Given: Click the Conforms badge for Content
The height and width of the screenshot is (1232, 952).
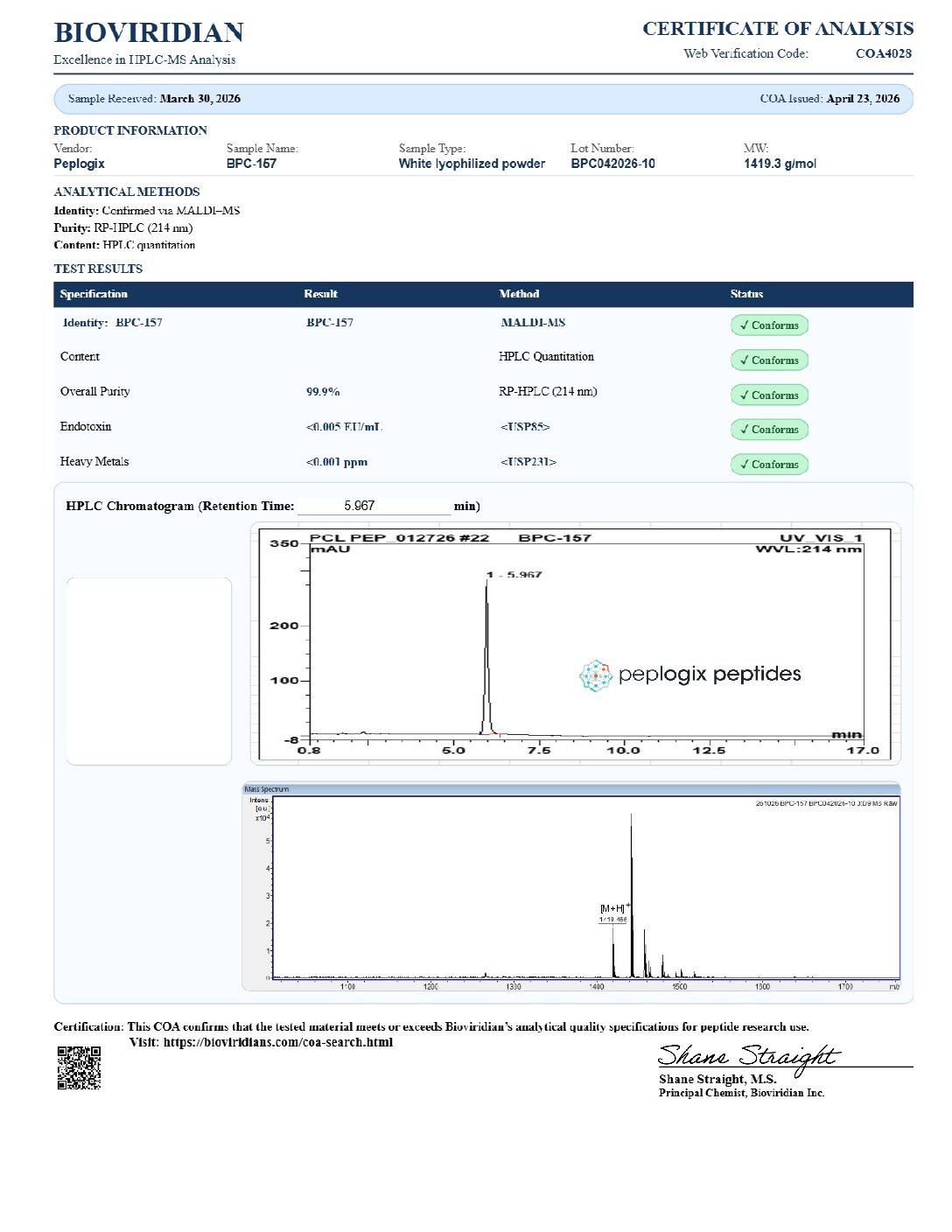Looking at the screenshot, I should click(x=769, y=360).
